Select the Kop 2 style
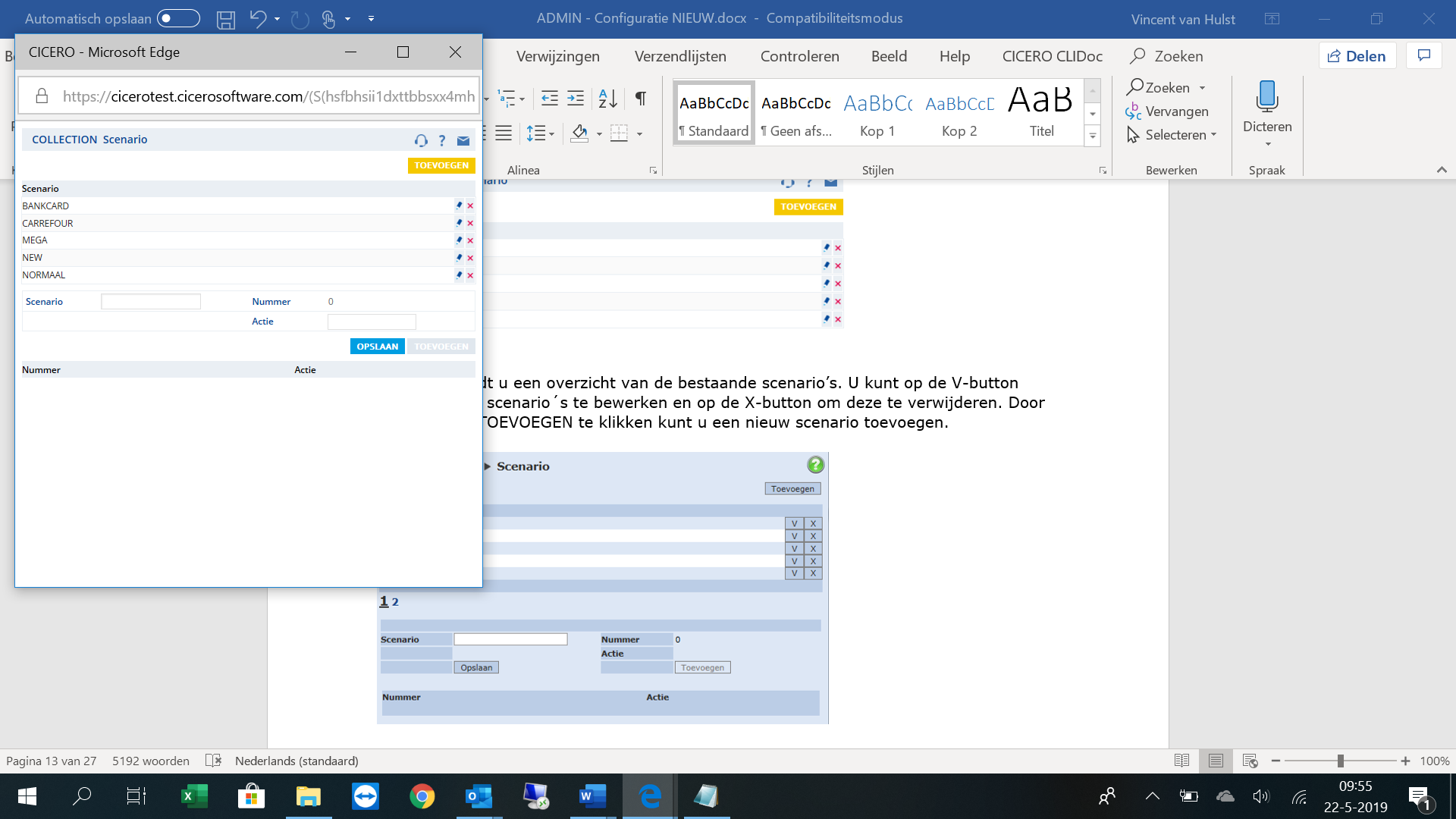The width and height of the screenshot is (1456, 819). (959, 113)
